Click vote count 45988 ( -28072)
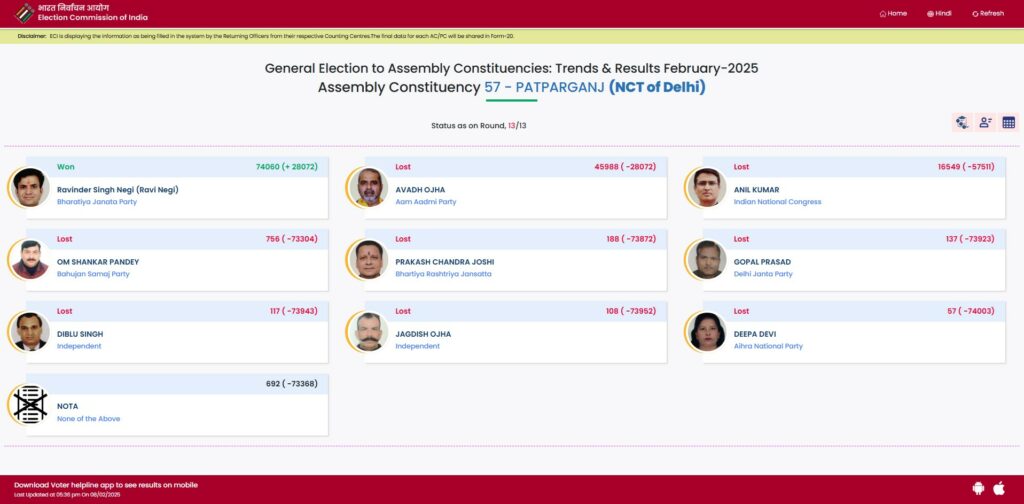 pos(625,167)
